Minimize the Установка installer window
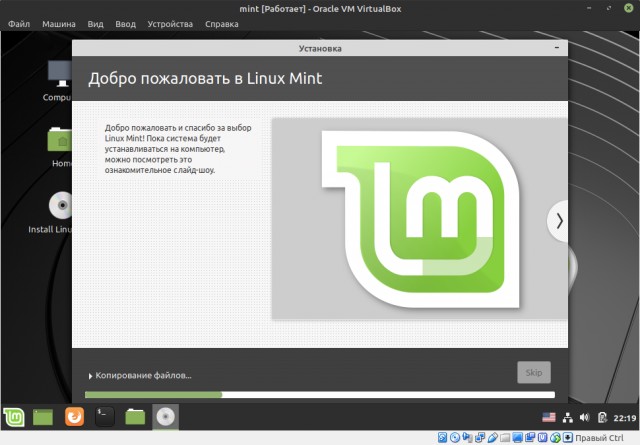This screenshot has width=640, height=445. click(x=557, y=48)
